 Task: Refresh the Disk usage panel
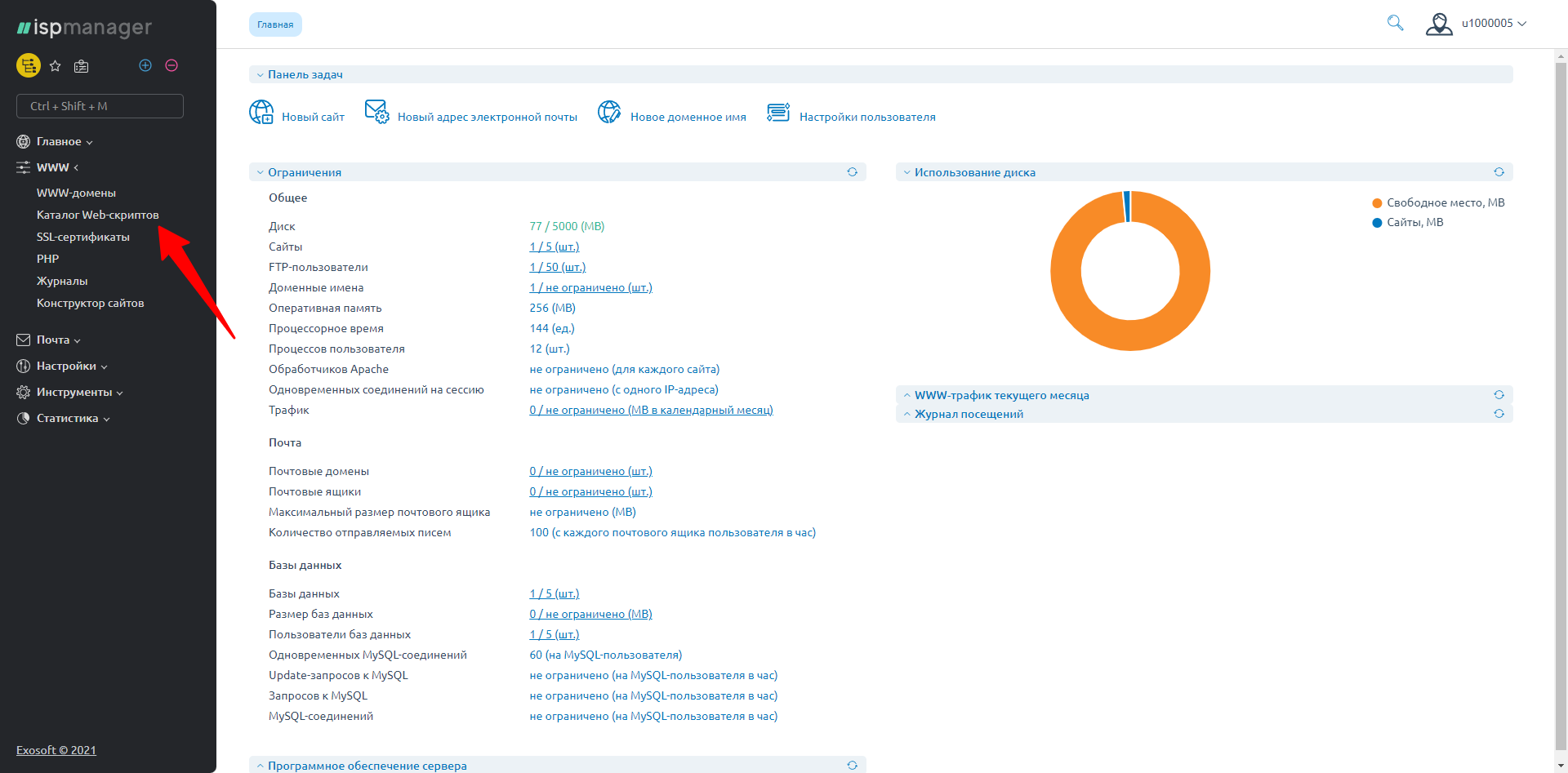pyautogui.click(x=1499, y=172)
